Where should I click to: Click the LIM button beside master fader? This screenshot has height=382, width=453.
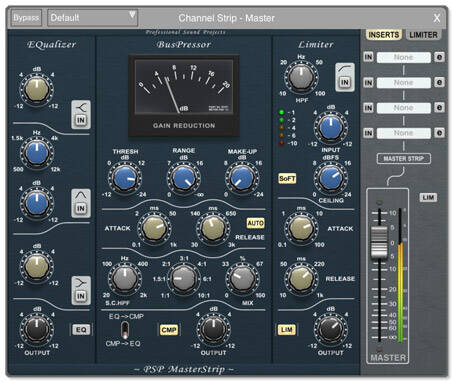point(428,198)
